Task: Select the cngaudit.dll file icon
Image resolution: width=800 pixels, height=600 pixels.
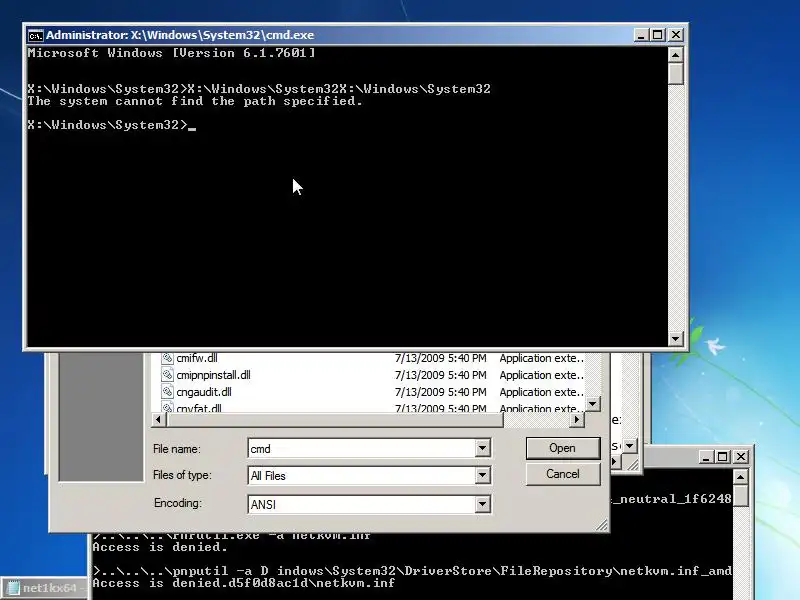Action: tap(167, 392)
